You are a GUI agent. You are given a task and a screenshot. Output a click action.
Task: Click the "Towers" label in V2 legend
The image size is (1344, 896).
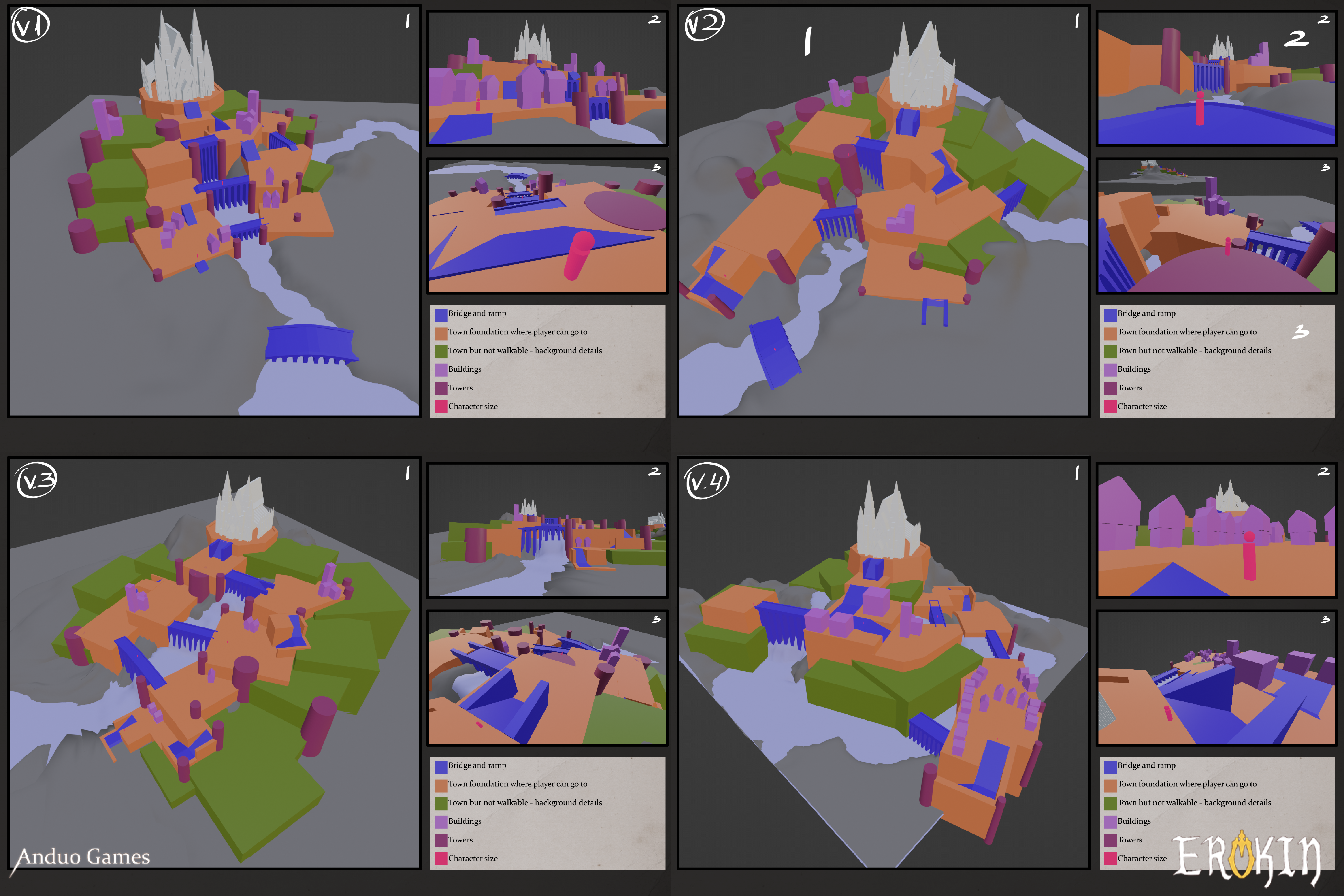click(1130, 388)
